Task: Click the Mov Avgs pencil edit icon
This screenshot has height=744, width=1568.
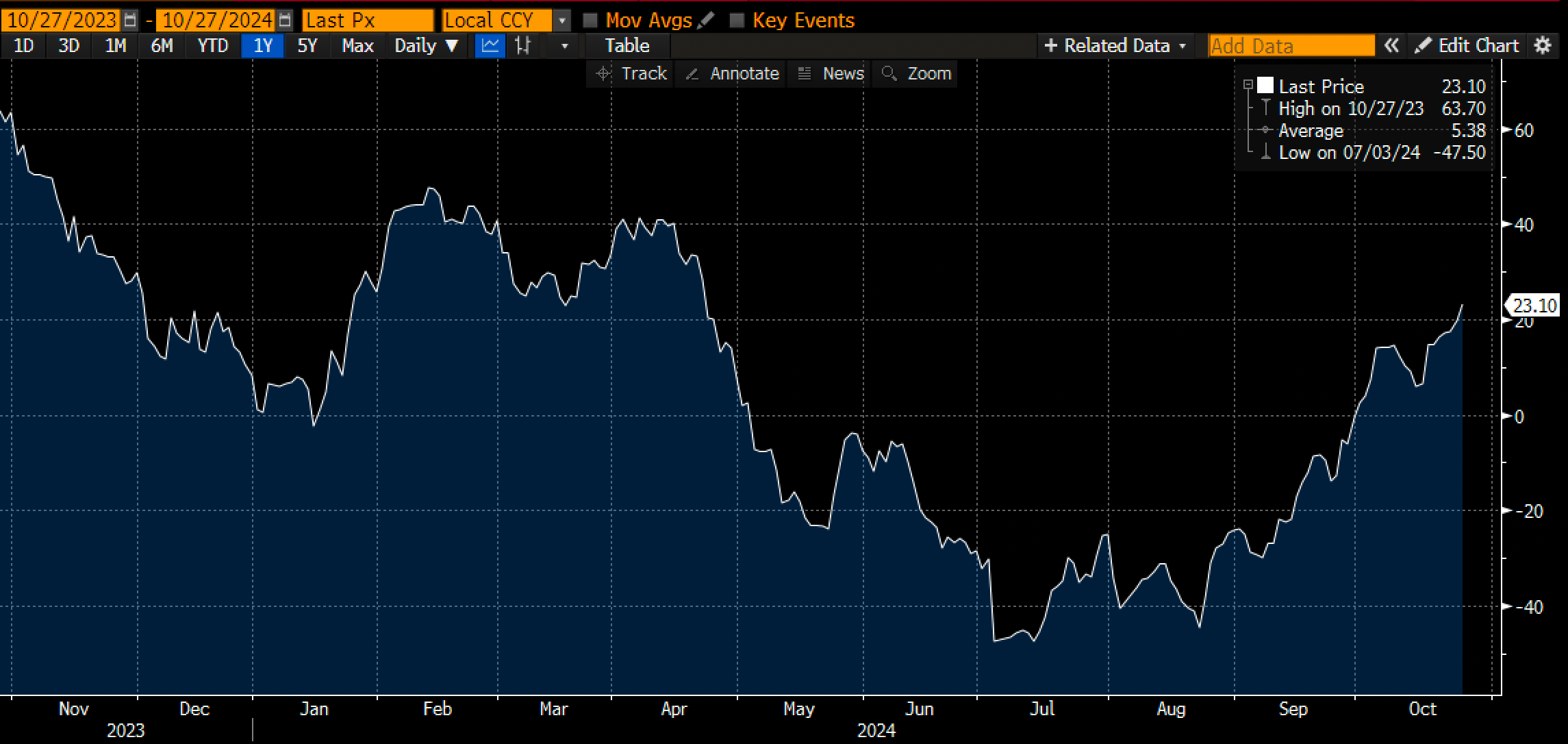Action: point(705,21)
